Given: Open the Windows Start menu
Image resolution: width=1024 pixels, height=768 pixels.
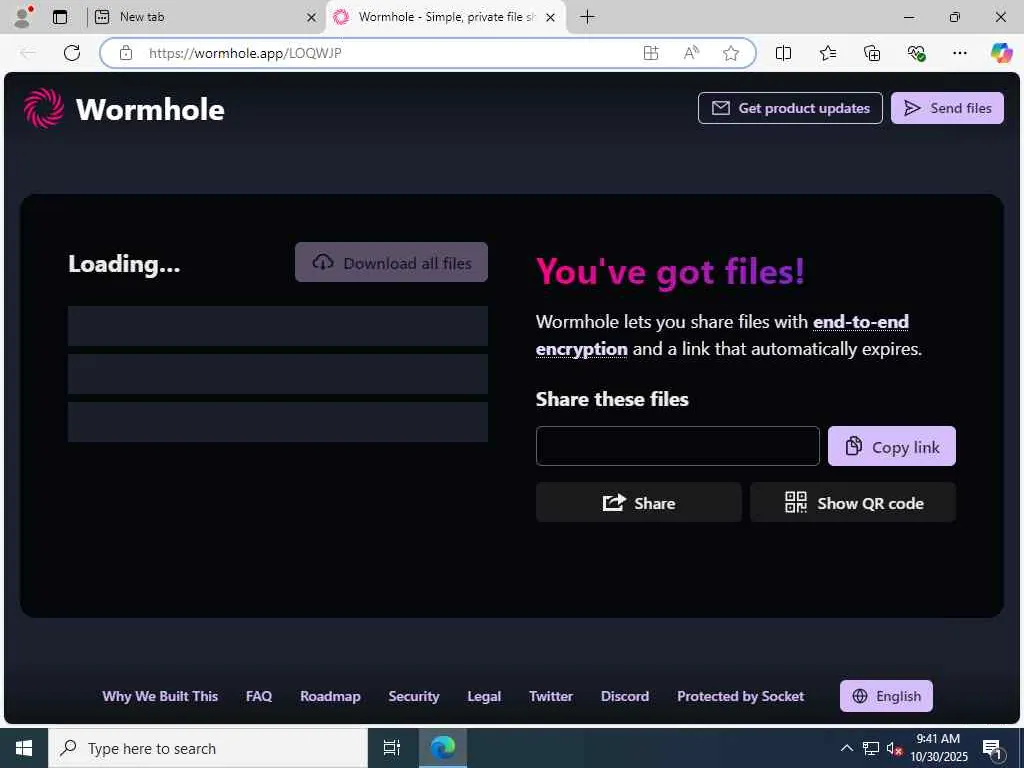Looking at the screenshot, I should click(24, 748).
